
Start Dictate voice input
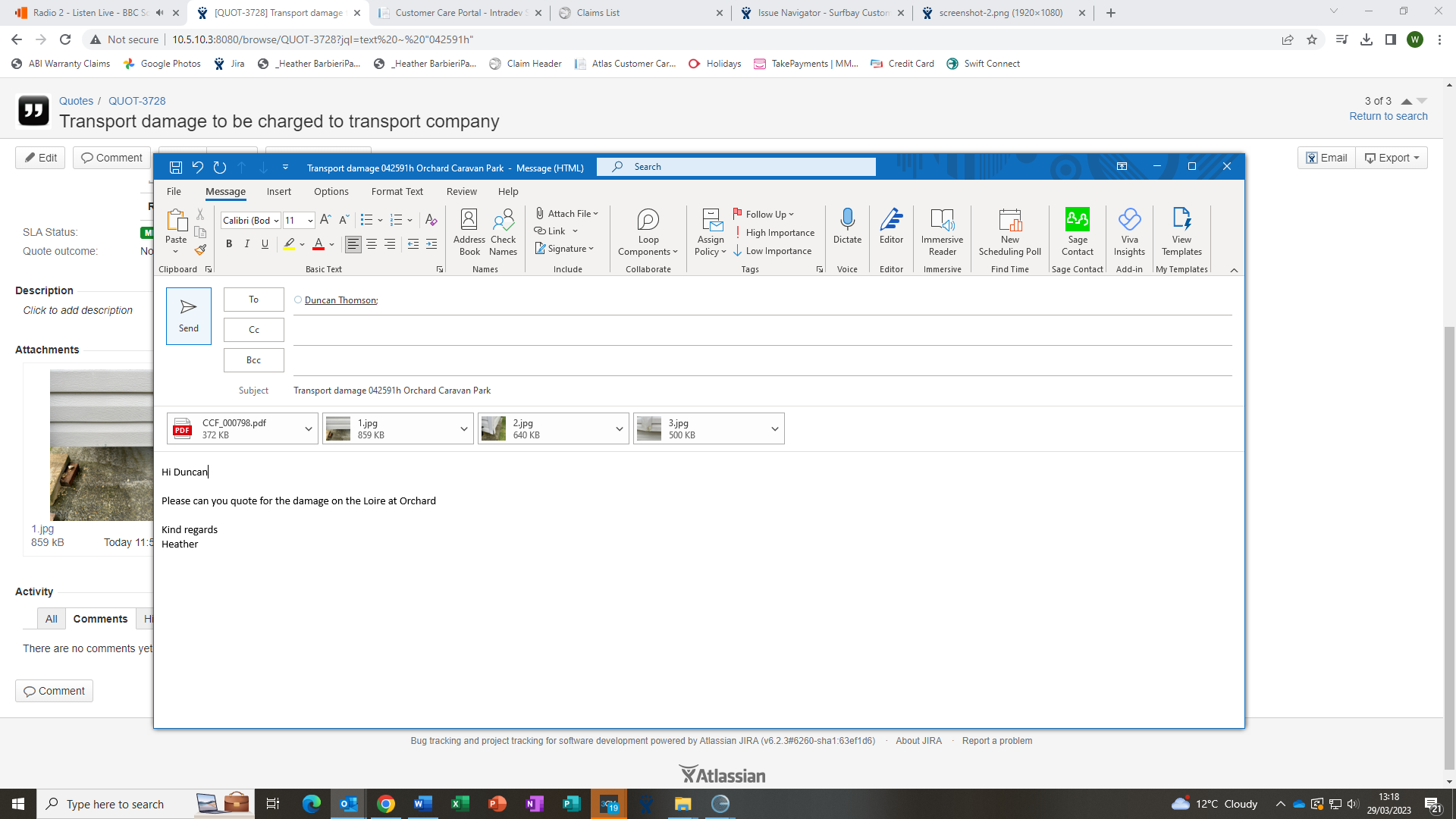847,226
